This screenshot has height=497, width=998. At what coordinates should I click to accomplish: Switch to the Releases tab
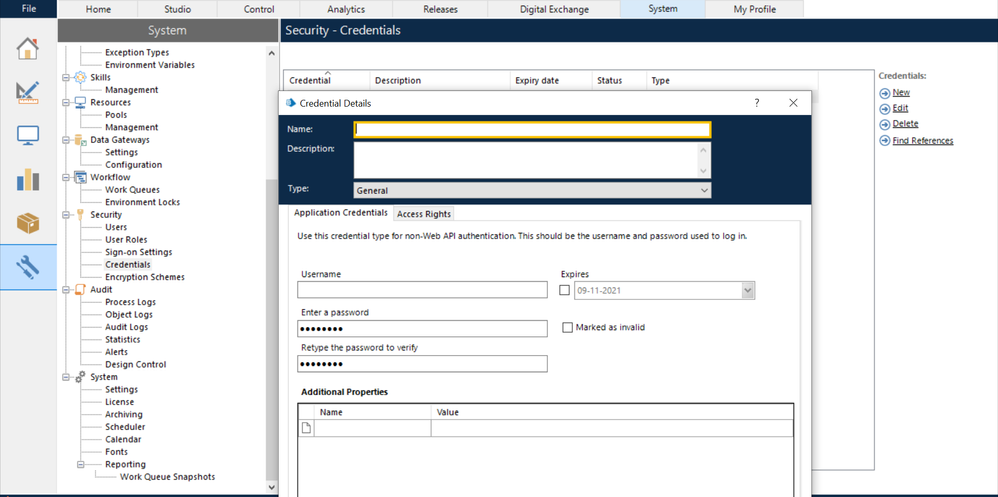[x=440, y=9]
